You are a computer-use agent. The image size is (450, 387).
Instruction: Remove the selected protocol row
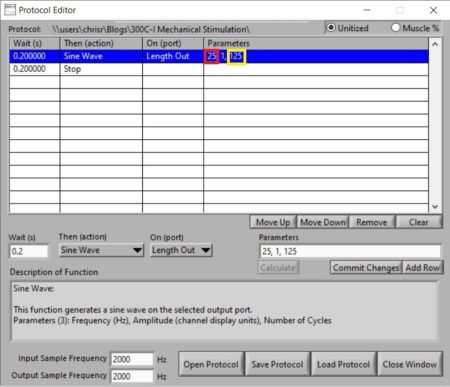372,222
